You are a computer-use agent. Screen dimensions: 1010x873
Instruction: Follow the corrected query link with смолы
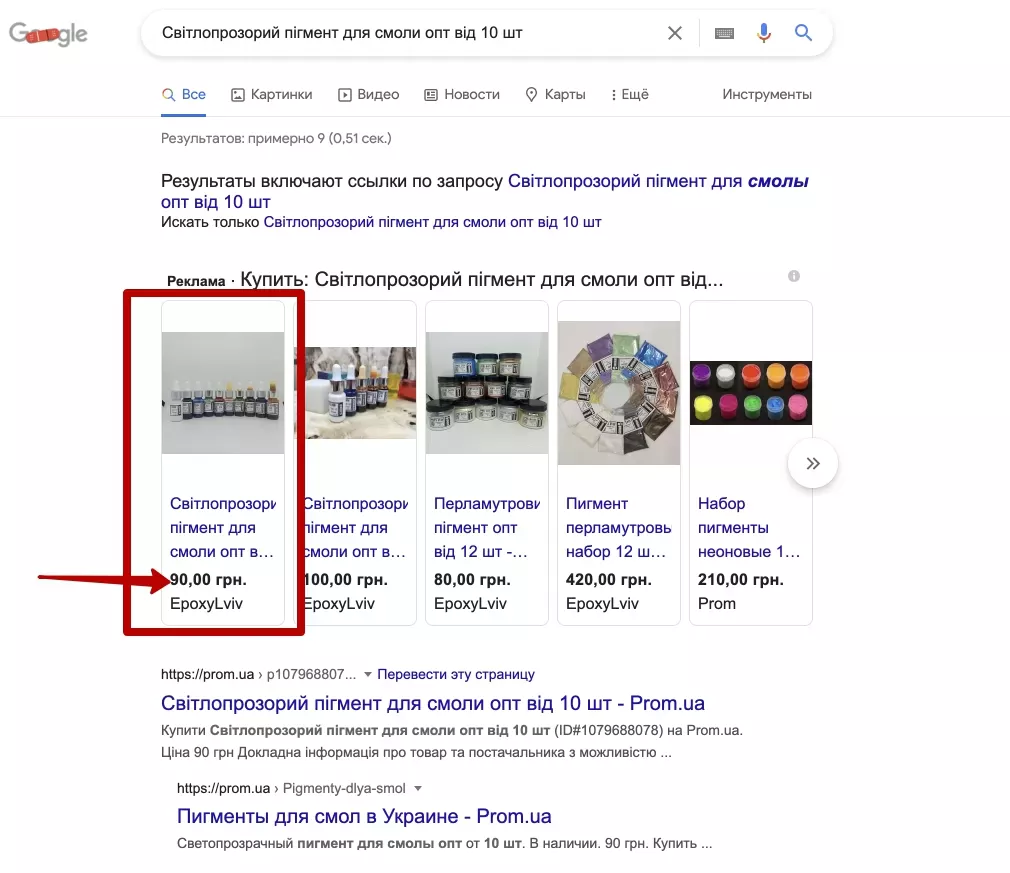click(484, 191)
